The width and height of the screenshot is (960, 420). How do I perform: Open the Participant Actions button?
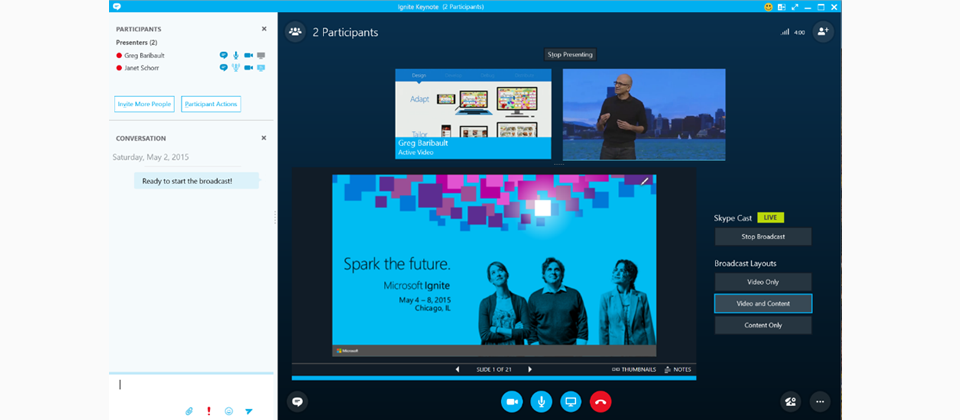[211, 104]
